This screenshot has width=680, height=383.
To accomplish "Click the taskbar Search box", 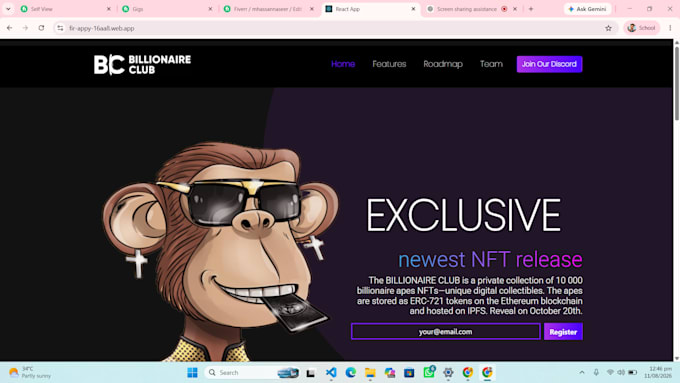I will click(x=252, y=373).
